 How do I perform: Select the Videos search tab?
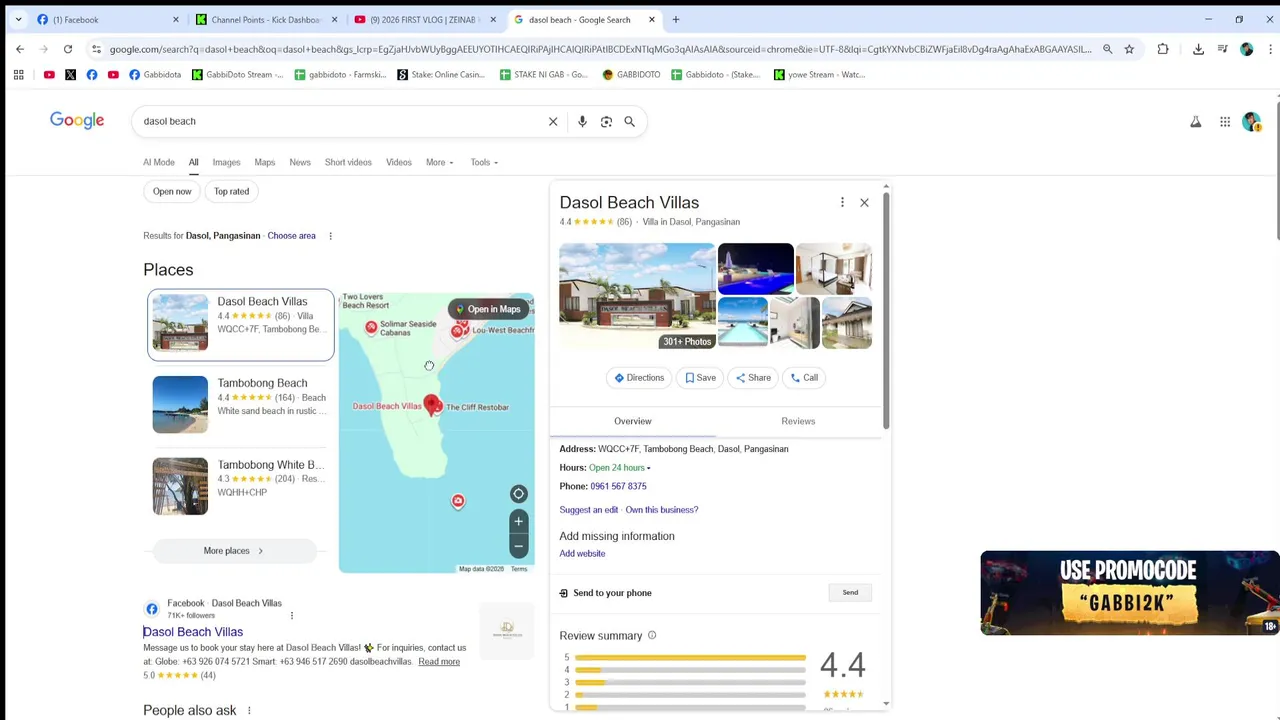(x=399, y=162)
